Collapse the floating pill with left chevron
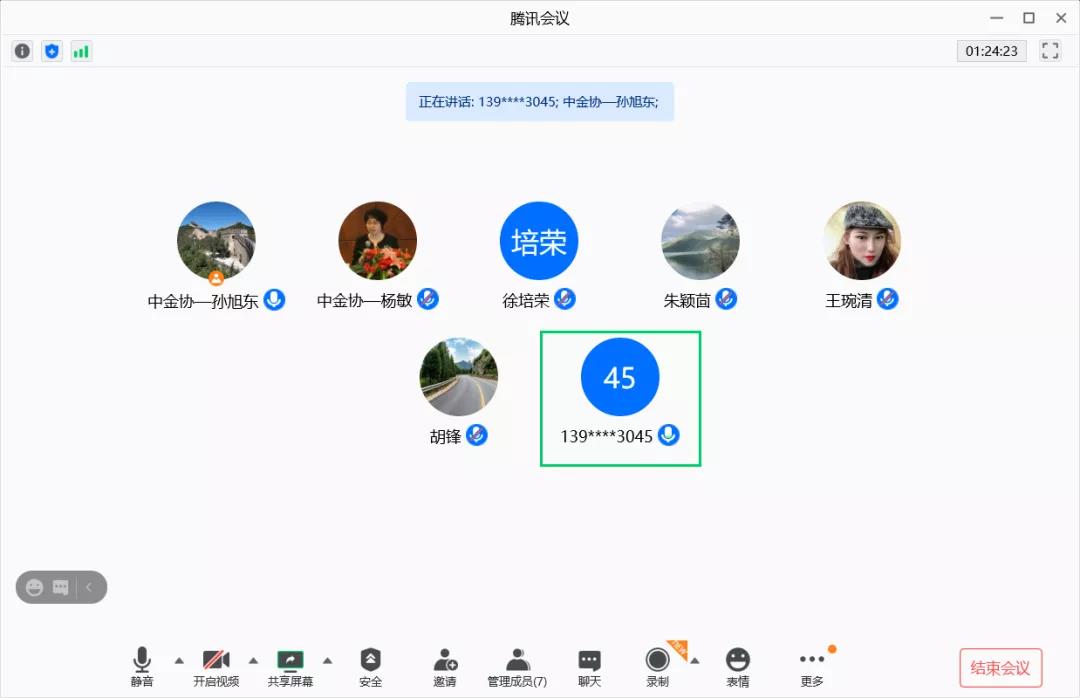The height and width of the screenshot is (698, 1080). (x=90, y=588)
